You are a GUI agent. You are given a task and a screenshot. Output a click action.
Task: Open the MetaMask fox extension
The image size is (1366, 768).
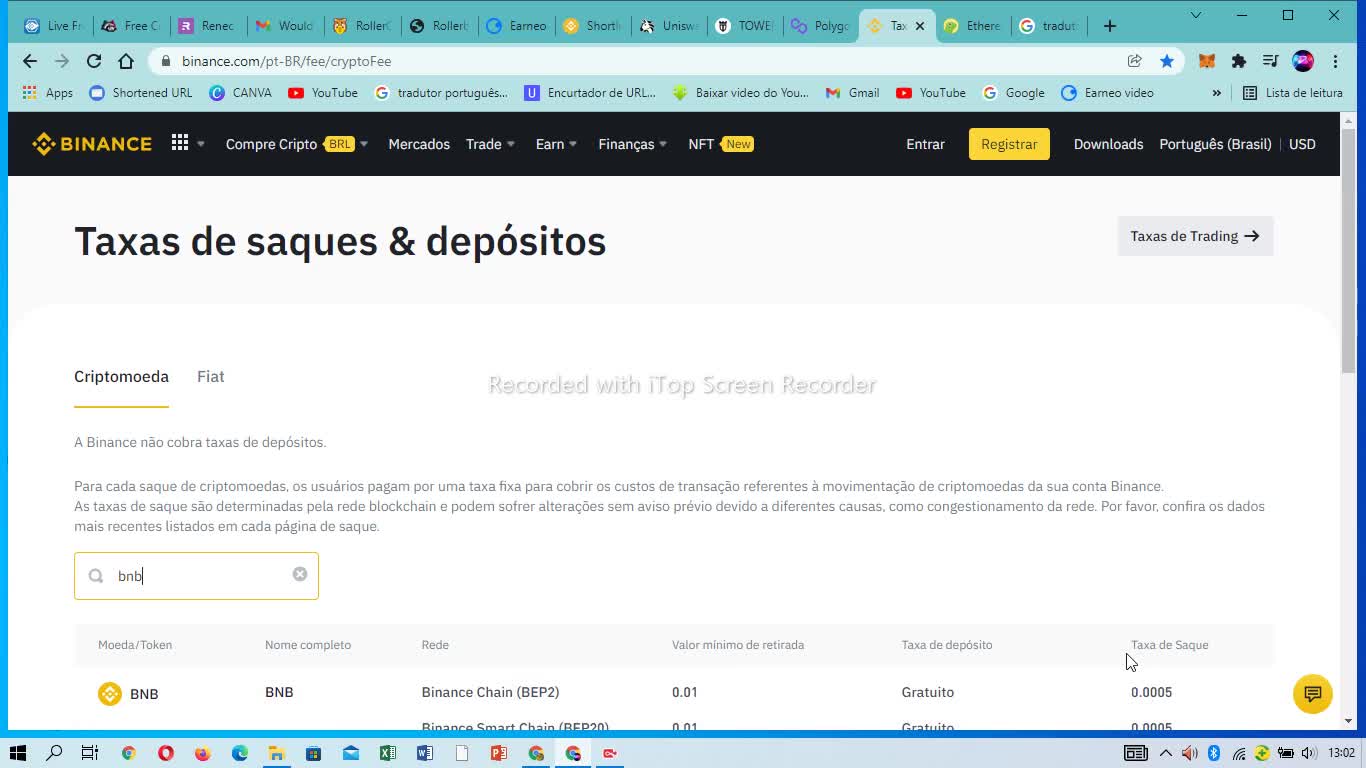pyautogui.click(x=1207, y=61)
